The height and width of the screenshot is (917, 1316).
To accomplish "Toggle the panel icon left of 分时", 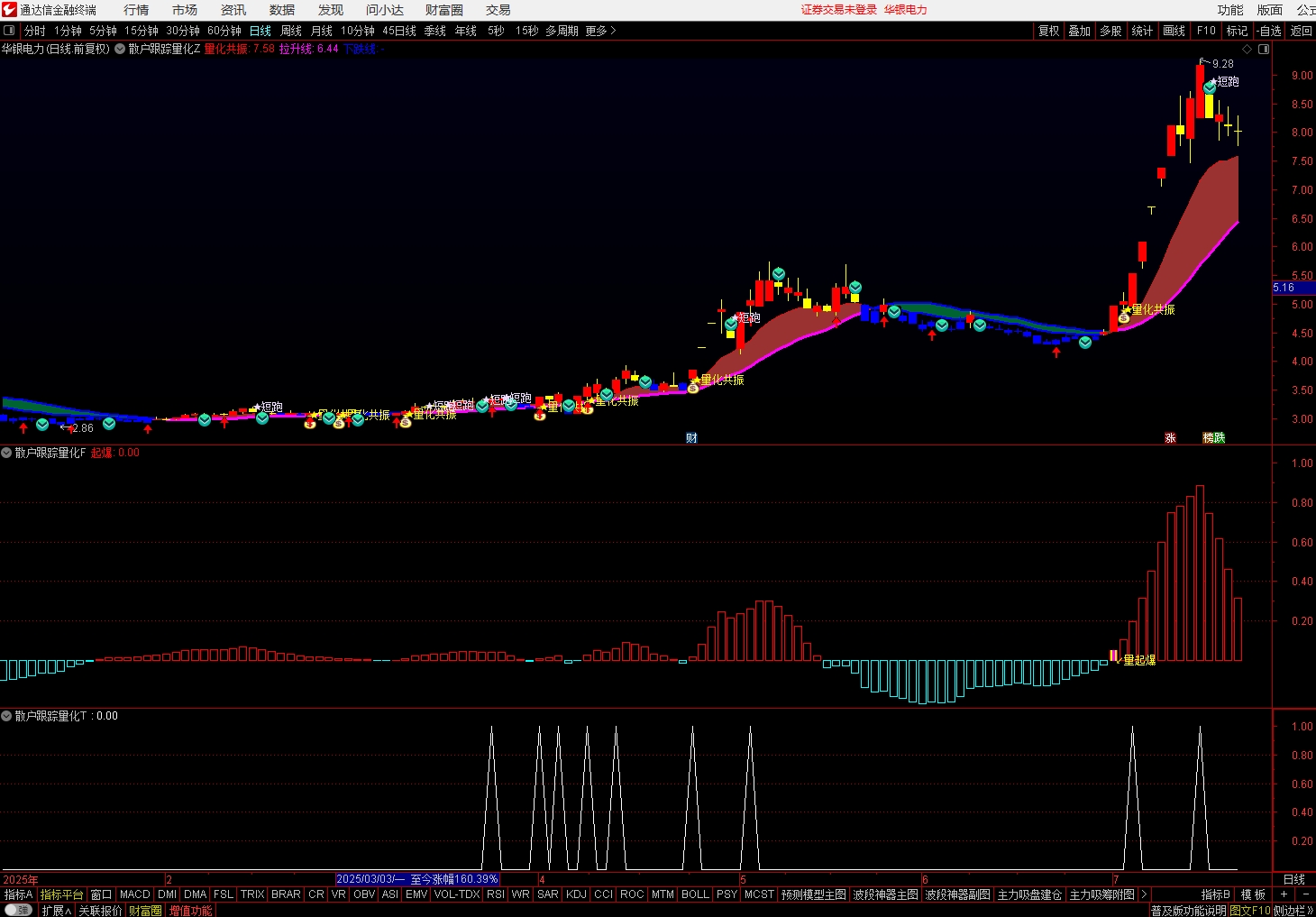I will (x=9, y=31).
